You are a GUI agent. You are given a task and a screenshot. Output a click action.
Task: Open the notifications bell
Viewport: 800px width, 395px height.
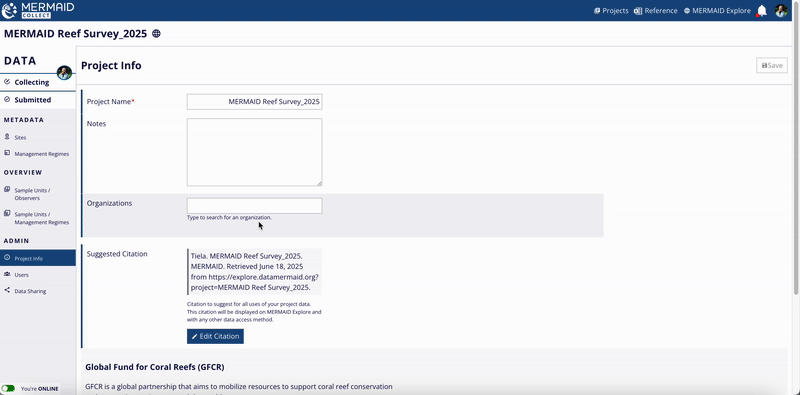pyautogui.click(x=762, y=11)
